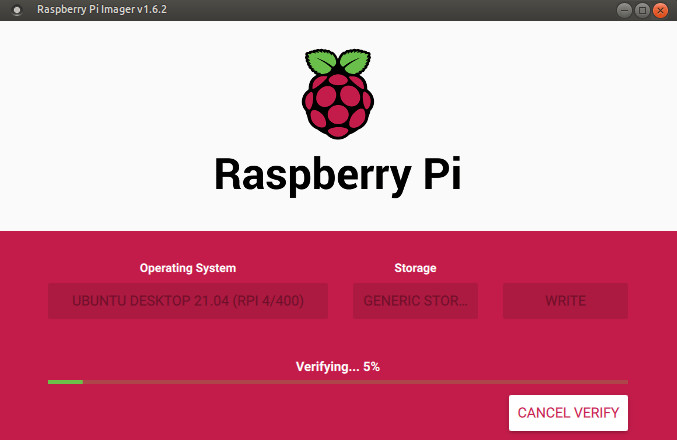
Task: Click the app icon in the title bar
Action: coord(13,10)
